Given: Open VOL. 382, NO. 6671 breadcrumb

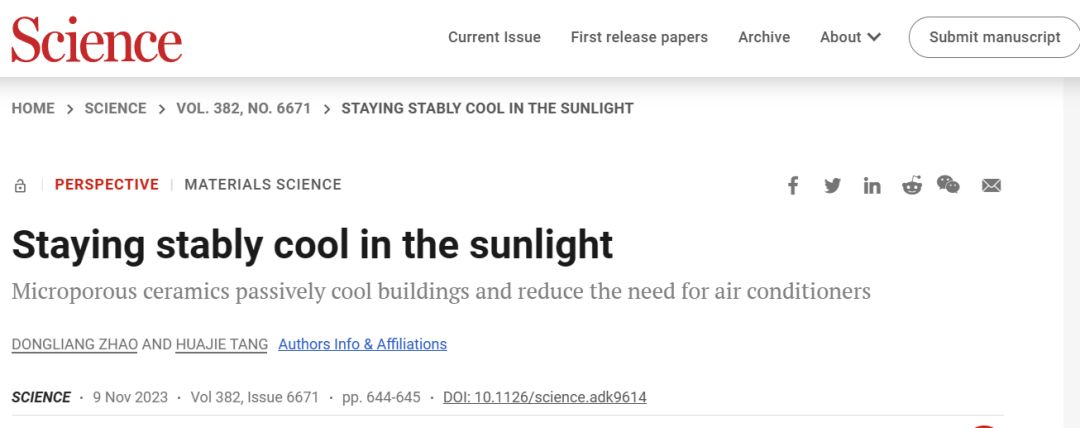Looking at the screenshot, I should [x=244, y=108].
